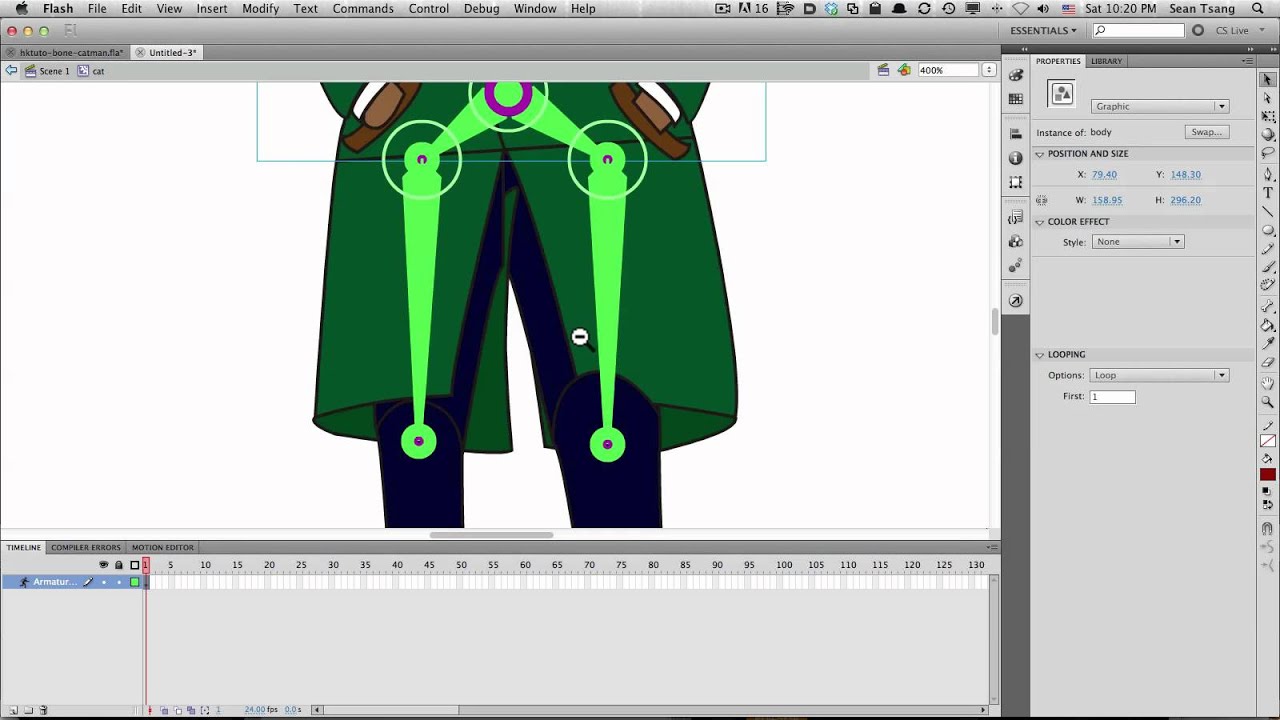Switch to the Library tab
The width and height of the screenshot is (1280, 720).
(1106, 61)
